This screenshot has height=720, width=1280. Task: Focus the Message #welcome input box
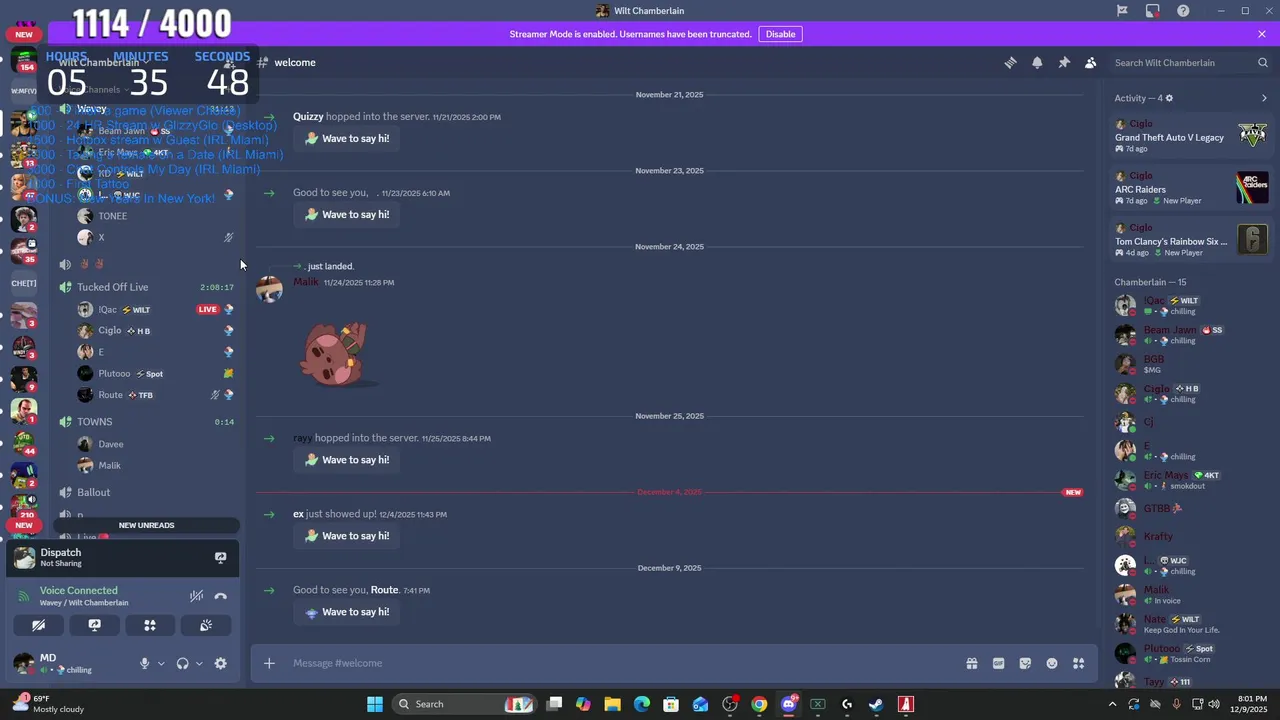coord(620,663)
